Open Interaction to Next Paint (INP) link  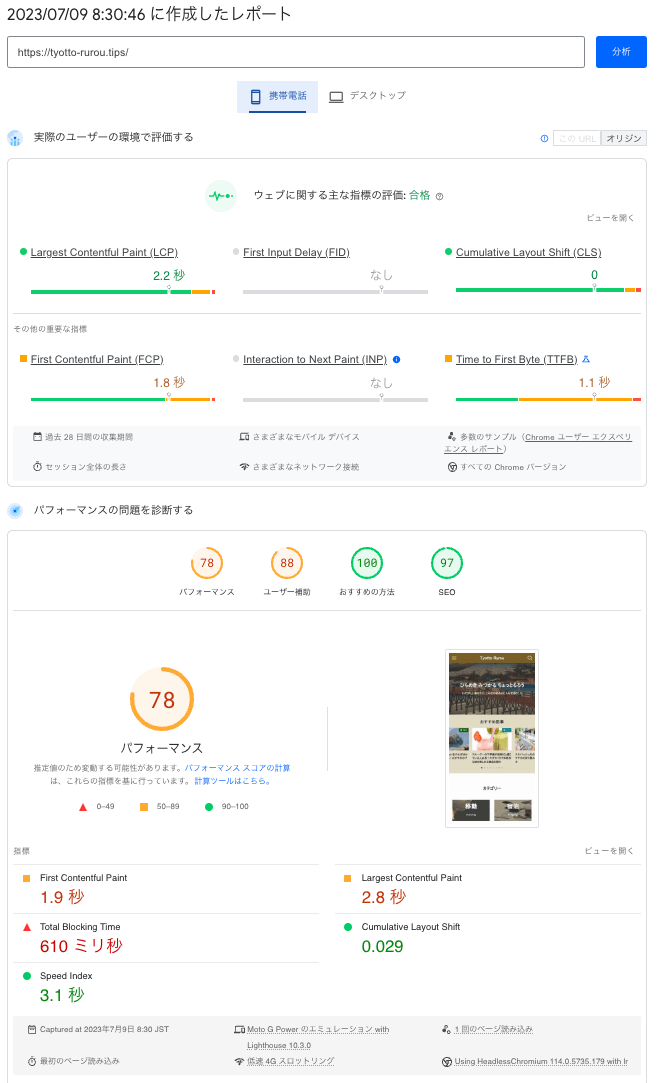pos(315,359)
